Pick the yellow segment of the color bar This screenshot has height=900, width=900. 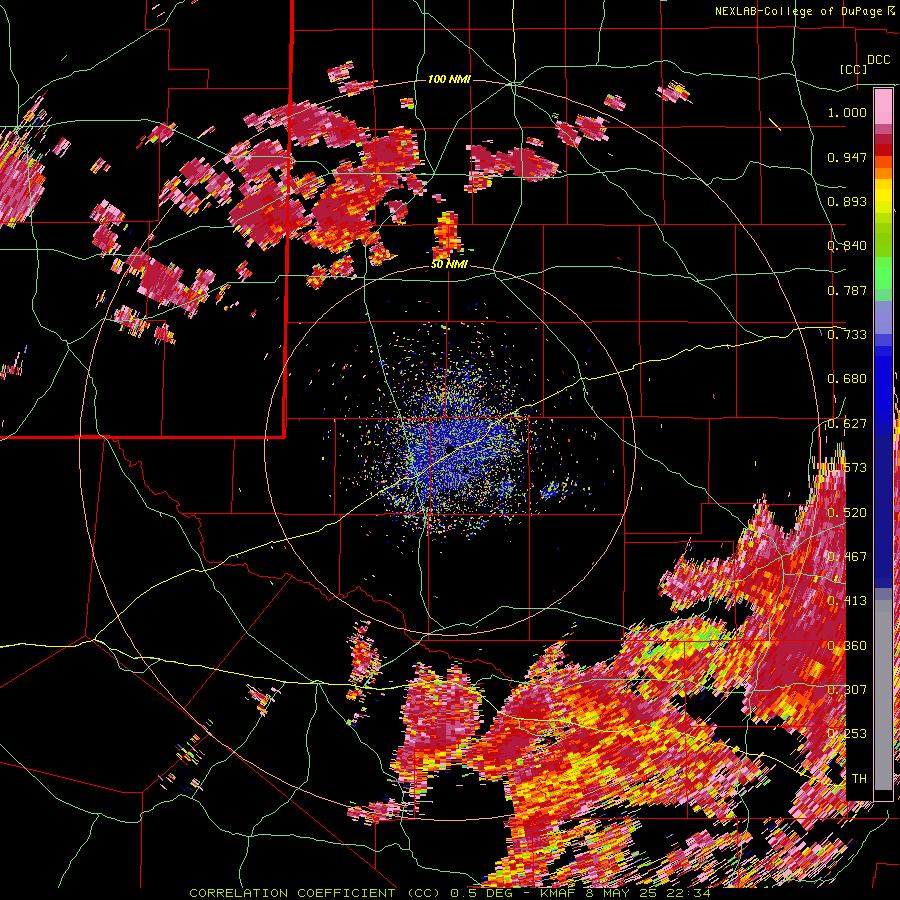tap(883, 197)
